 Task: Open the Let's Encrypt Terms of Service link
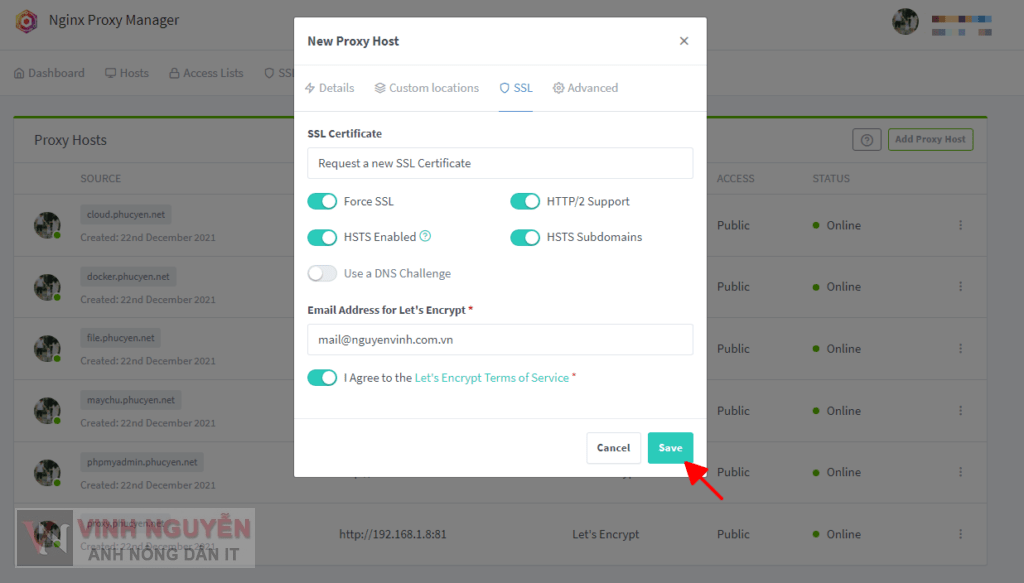click(x=491, y=378)
